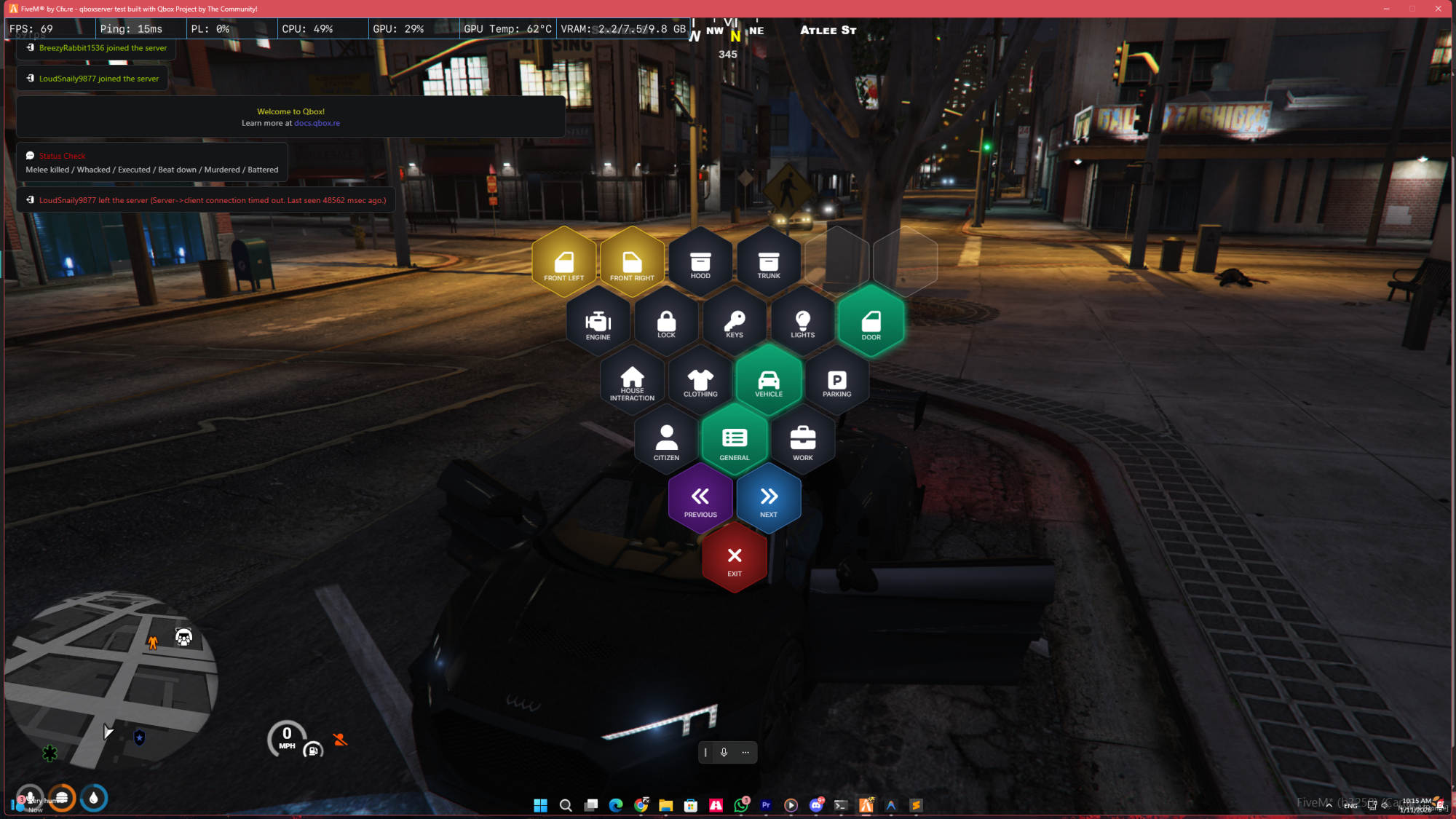Open Sublime Text from taskbar
This screenshot has height=819, width=1456.
[916, 805]
